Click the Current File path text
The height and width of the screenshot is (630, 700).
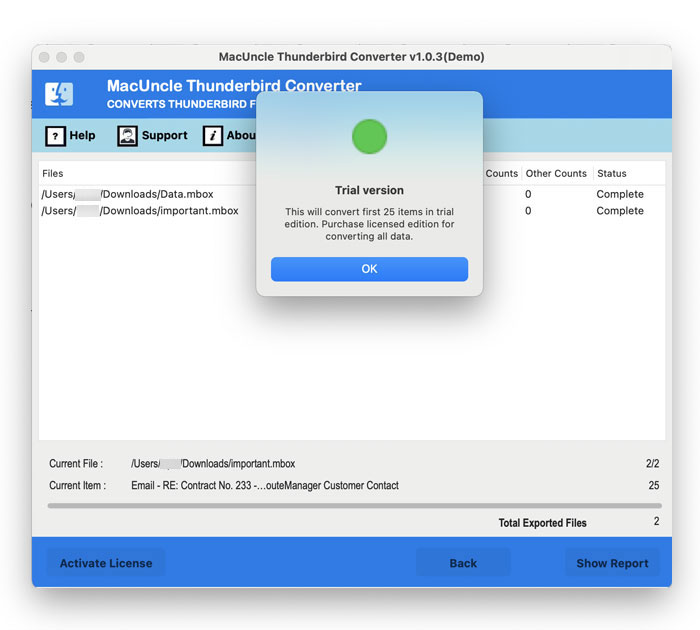click(x=213, y=464)
